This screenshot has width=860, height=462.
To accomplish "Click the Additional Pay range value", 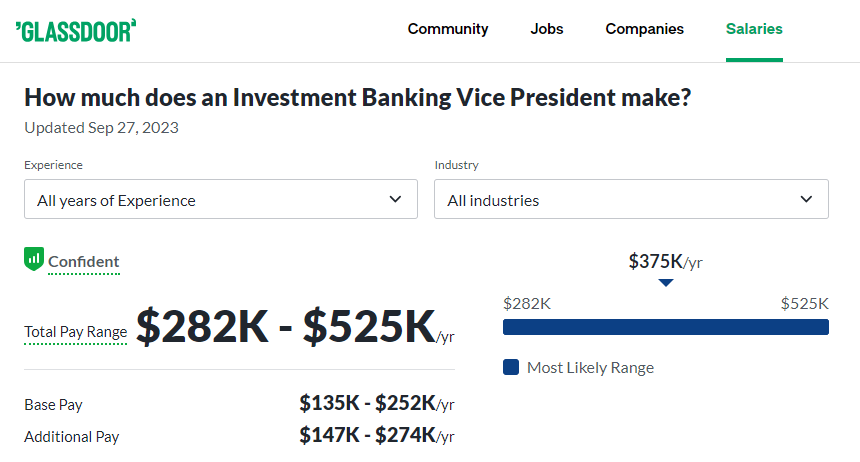I will 377,435.
